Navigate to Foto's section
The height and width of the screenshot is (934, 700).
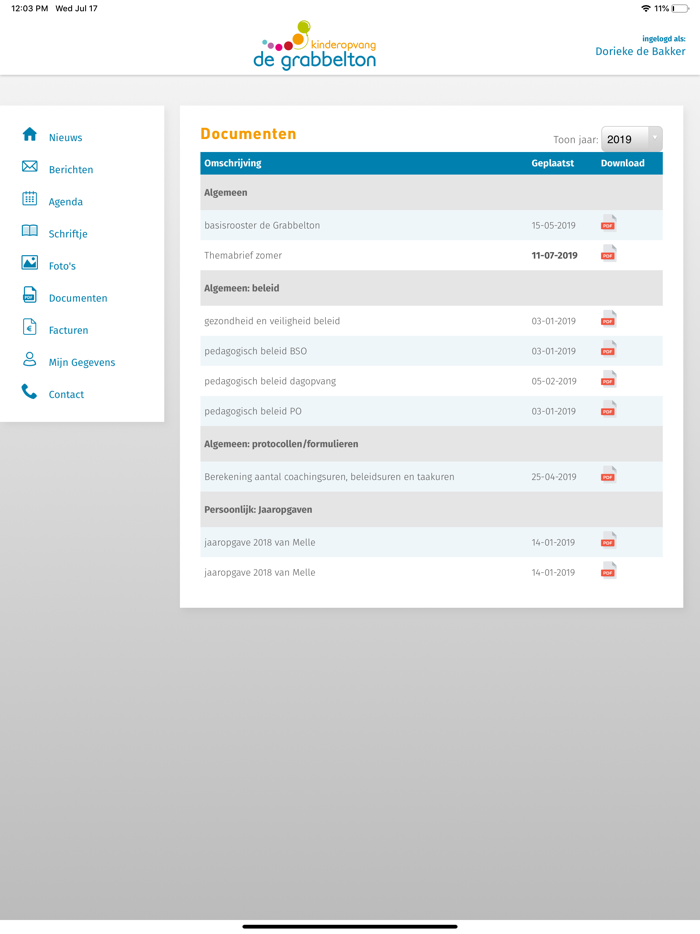pos(62,266)
